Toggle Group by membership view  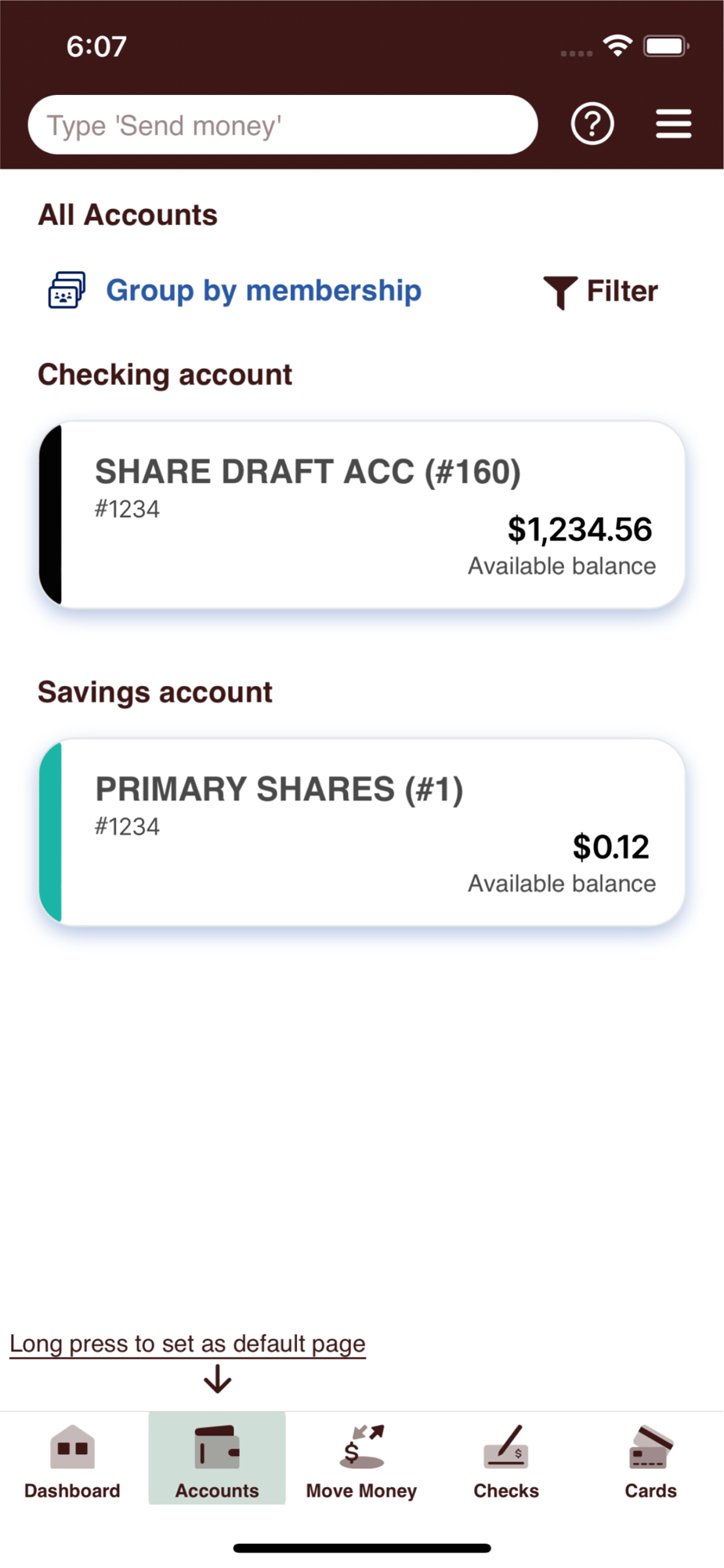tap(263, 290)
